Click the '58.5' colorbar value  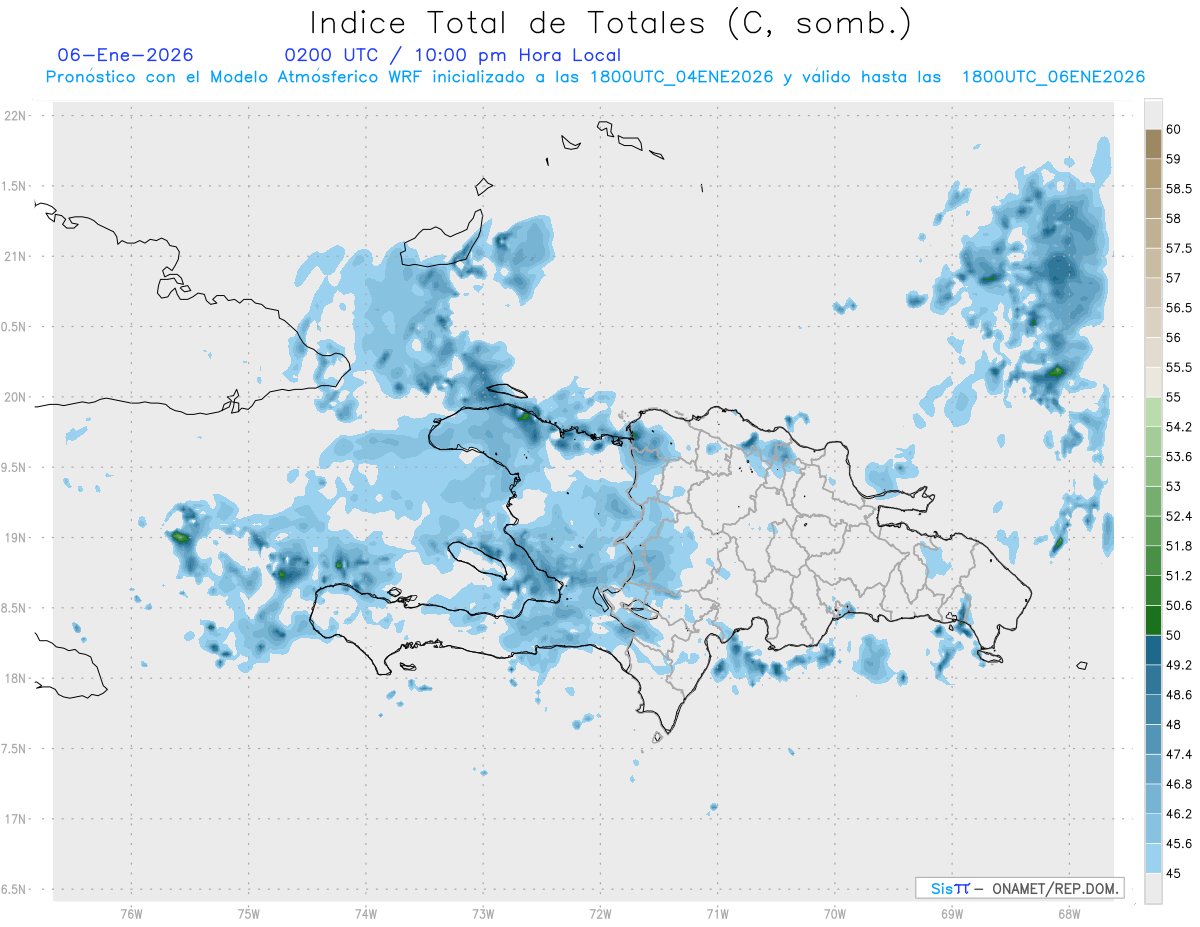[1179, 189]
